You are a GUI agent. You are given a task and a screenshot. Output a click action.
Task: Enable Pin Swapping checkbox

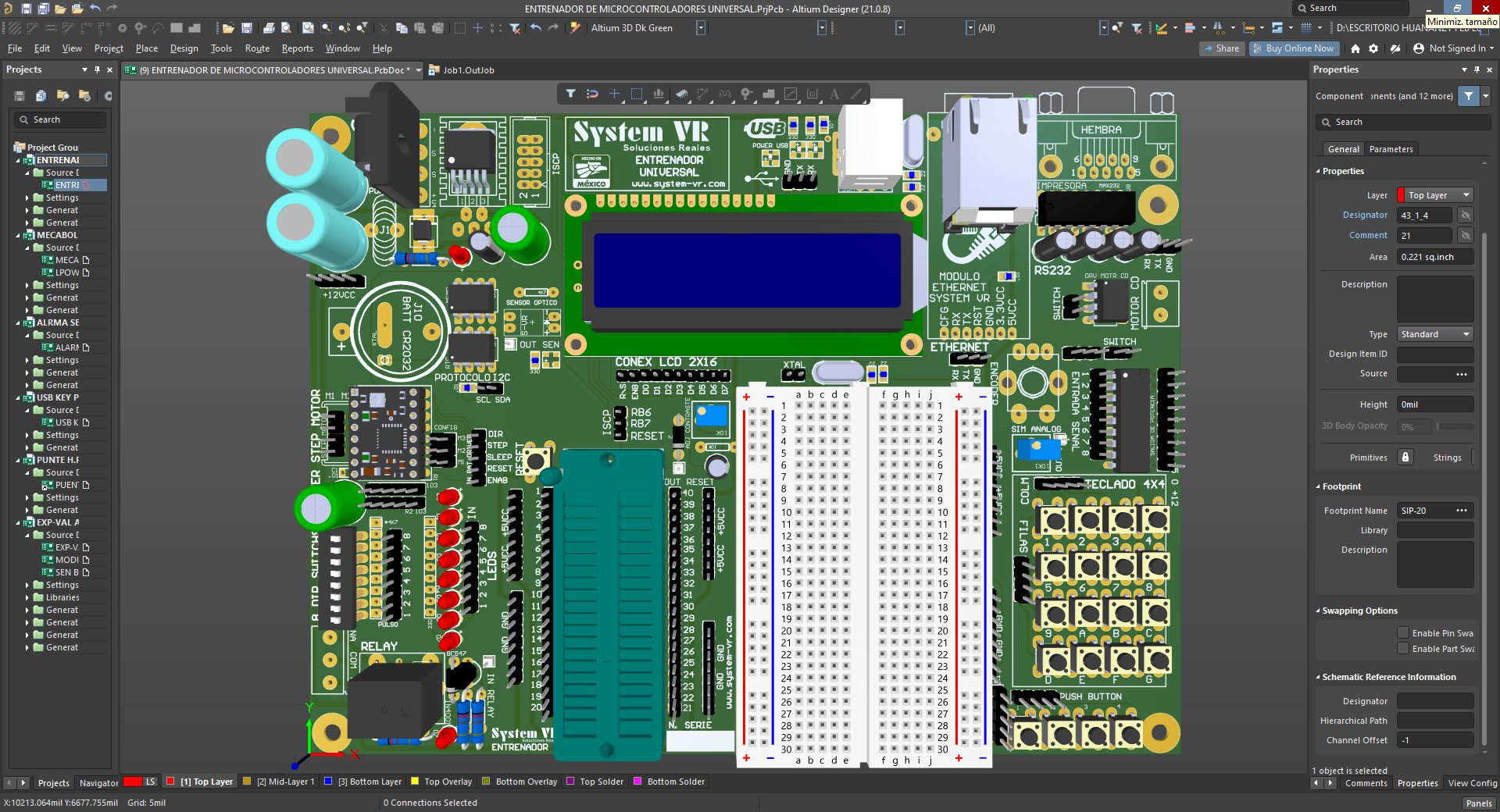(x=1403, y=633)
